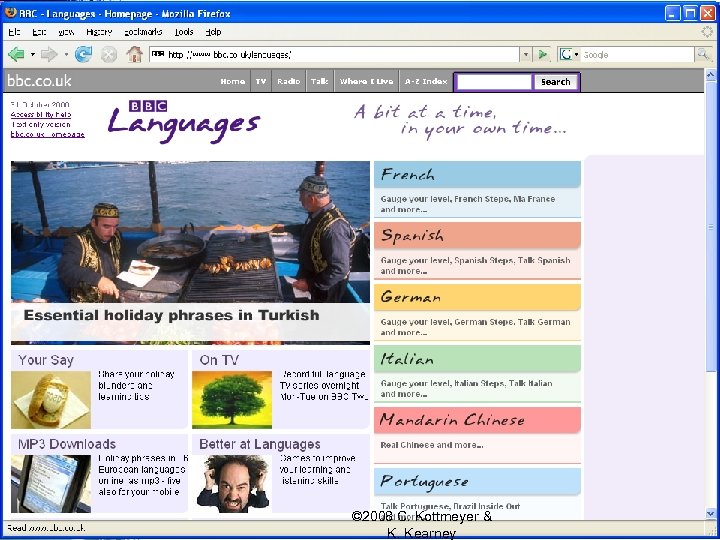The width and height of the screenshot is (720, 540).
Task: Click the search magnifier icon in Google box
Action: [703, 54]
